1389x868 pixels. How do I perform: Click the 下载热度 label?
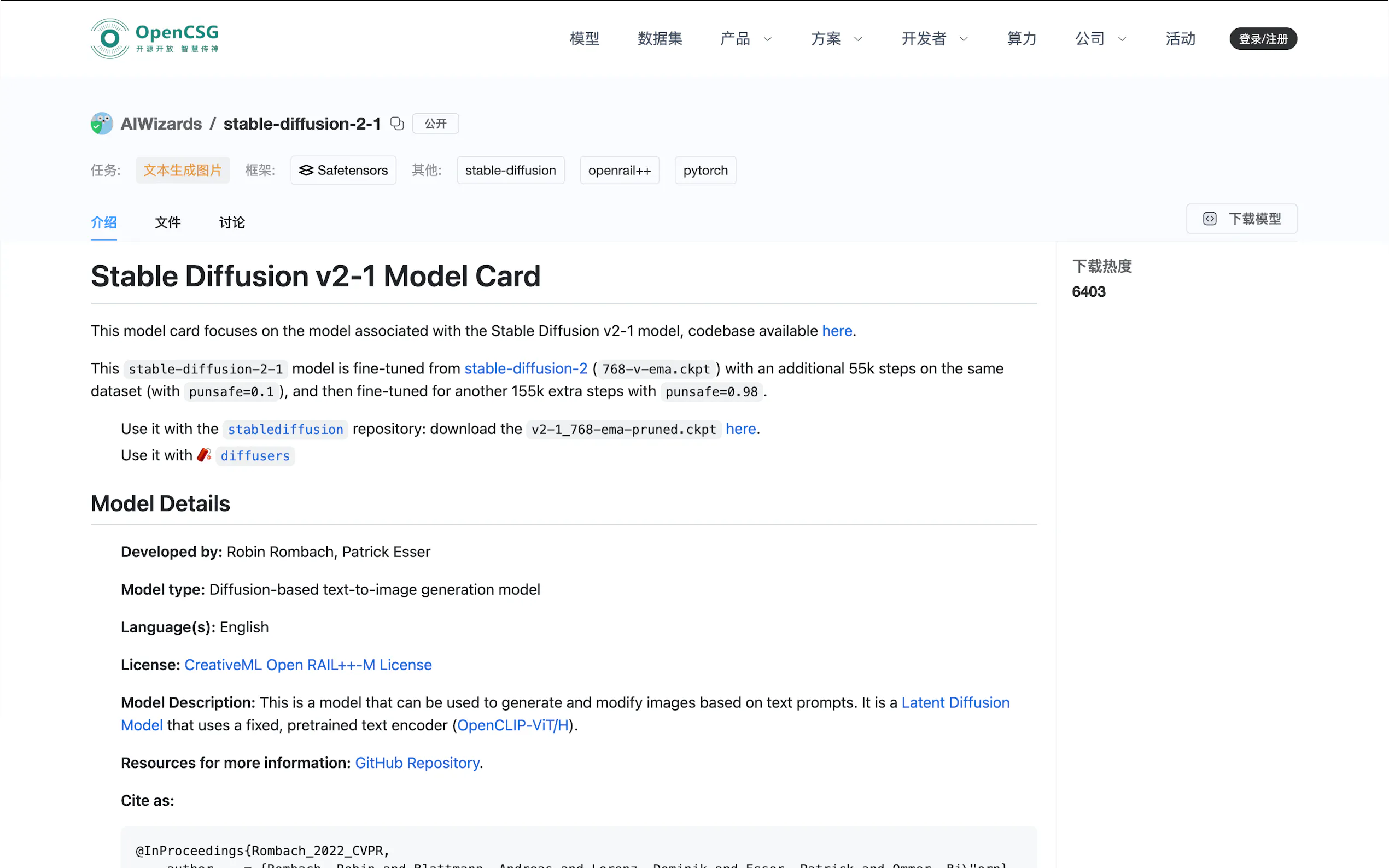pyautogui.click(x=1101, y=266)
